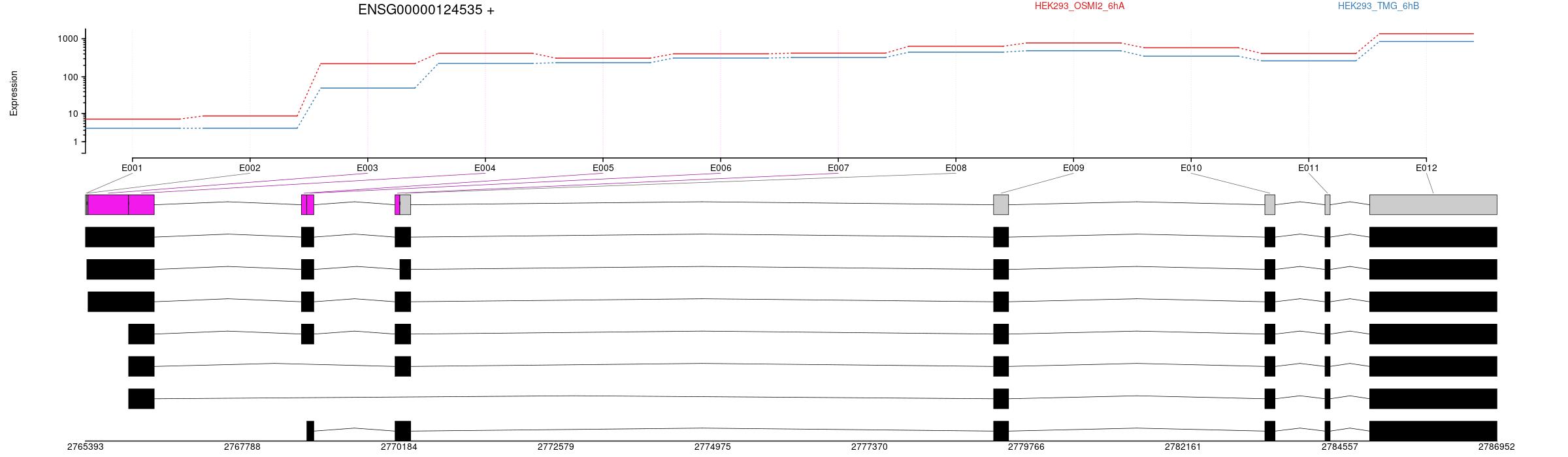Viewport: 1568px width, 457px height.
Task: Click exon label E001
Action: click(x=132, y=168)
